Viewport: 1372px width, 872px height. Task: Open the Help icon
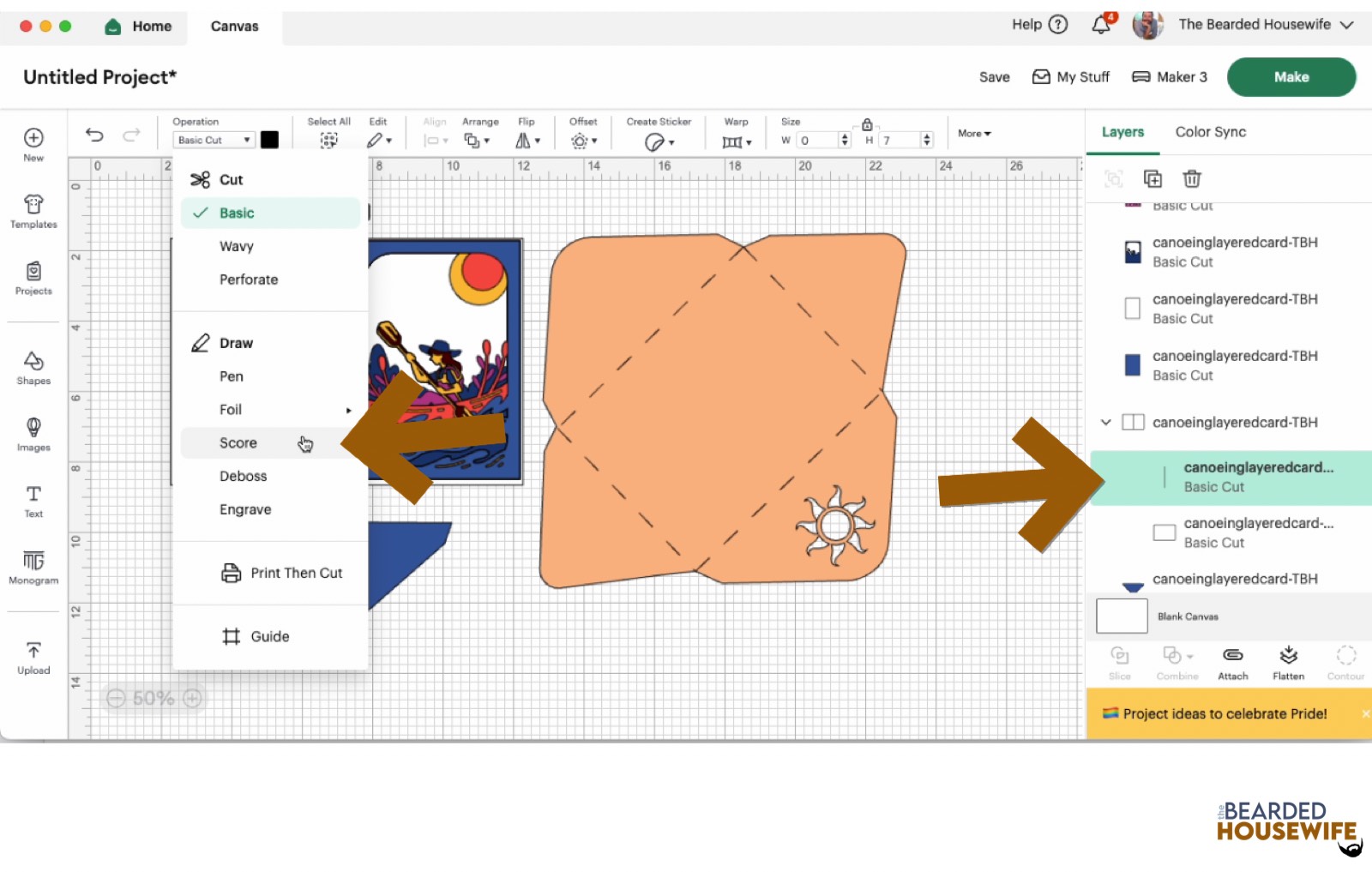pyautogui.click(x=1059, y=24)
